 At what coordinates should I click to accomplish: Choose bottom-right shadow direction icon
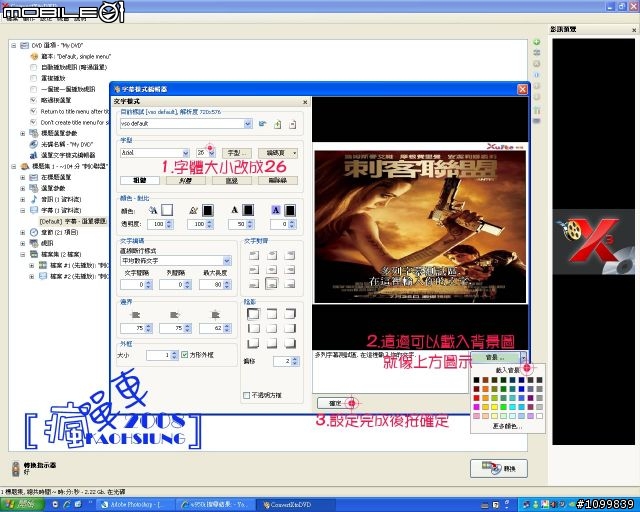click(290, 343)
